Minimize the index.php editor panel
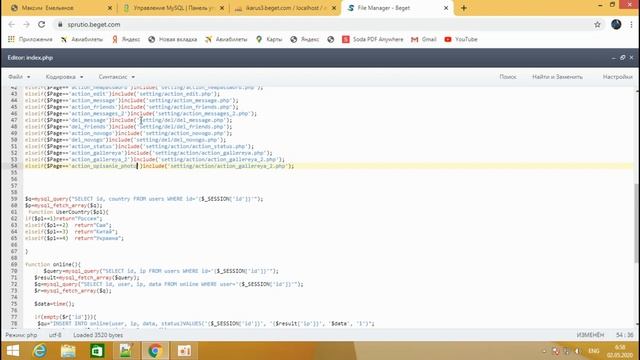640x360 pixels. click(613, 58)
